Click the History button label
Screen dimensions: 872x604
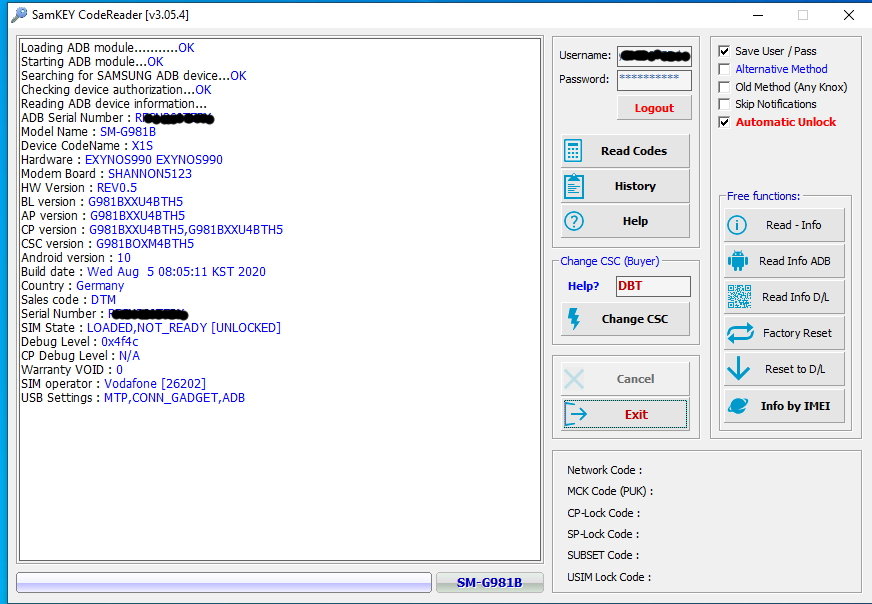pos(635,186)
